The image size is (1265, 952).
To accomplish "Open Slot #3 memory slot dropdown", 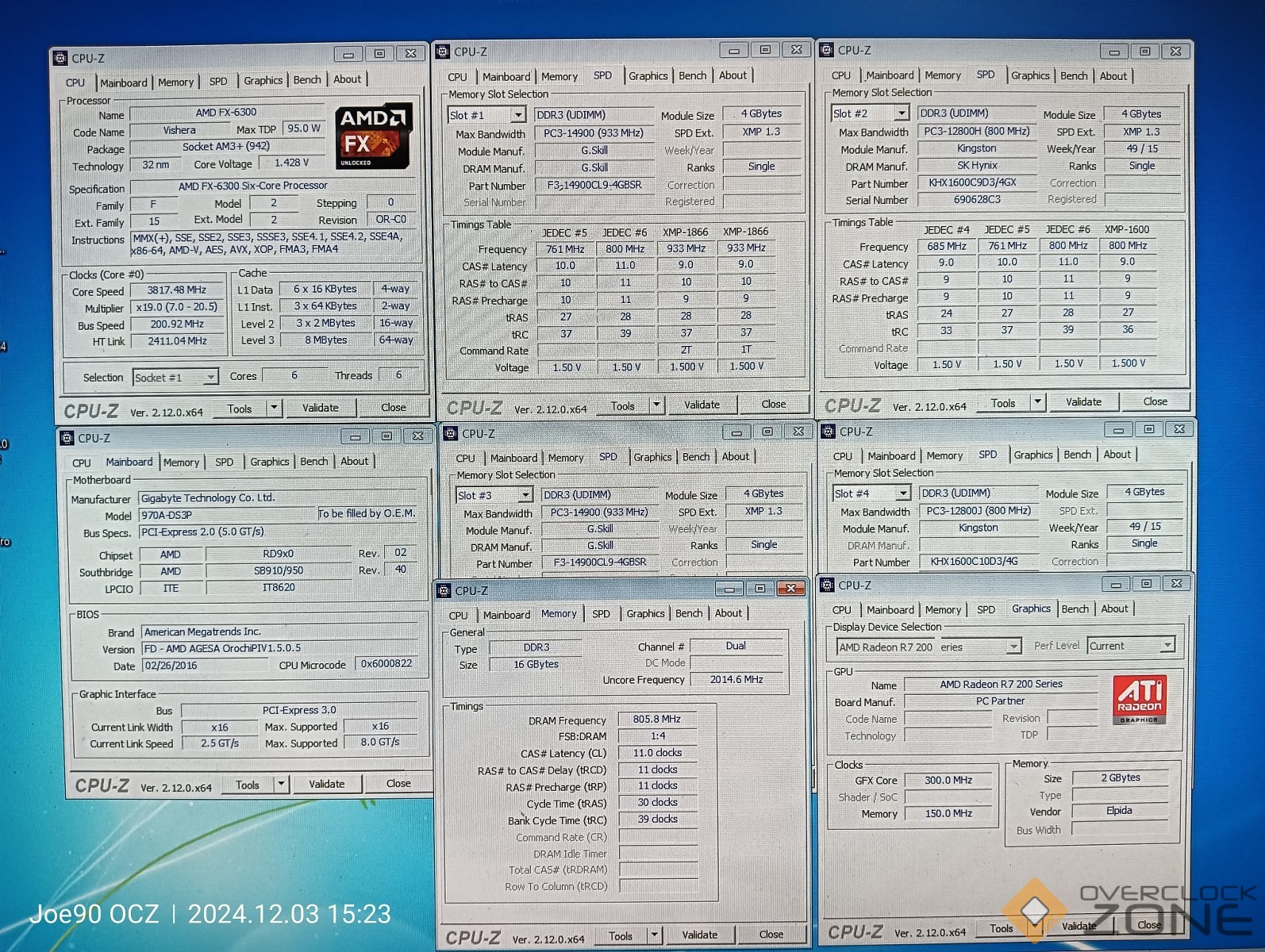I will 525,495.
